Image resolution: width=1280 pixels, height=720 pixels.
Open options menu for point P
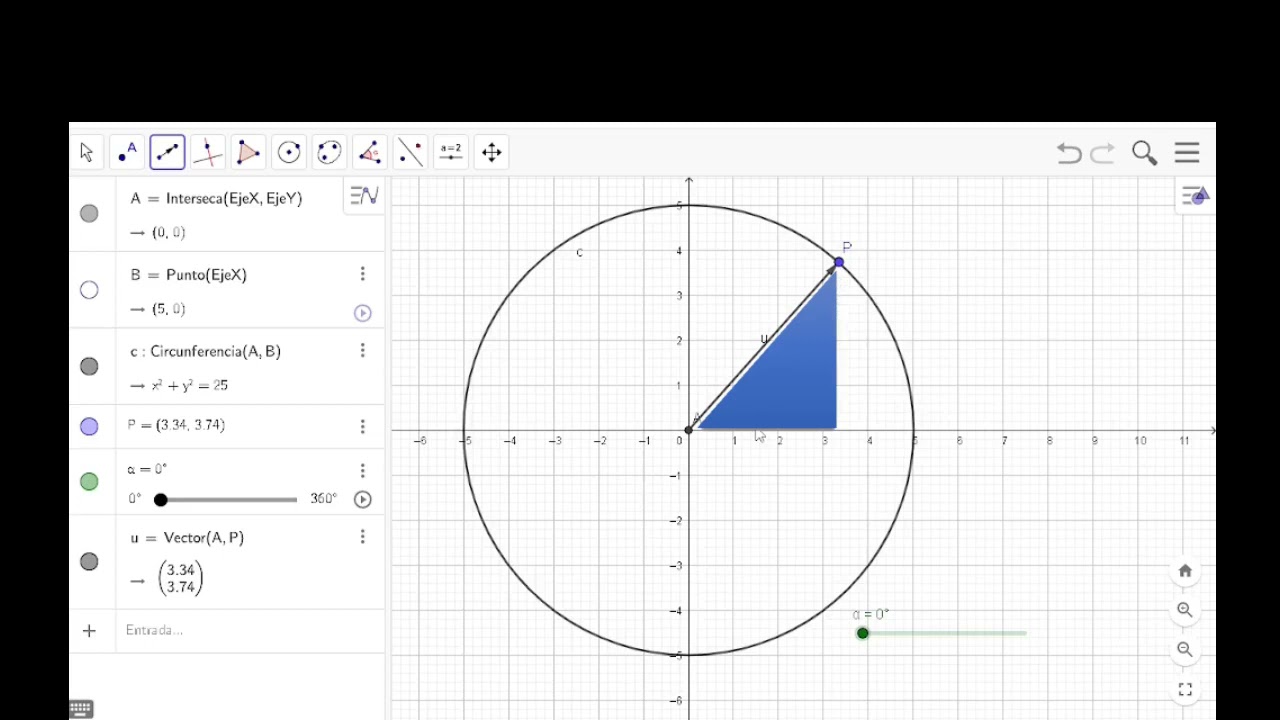tap(363, 427)
